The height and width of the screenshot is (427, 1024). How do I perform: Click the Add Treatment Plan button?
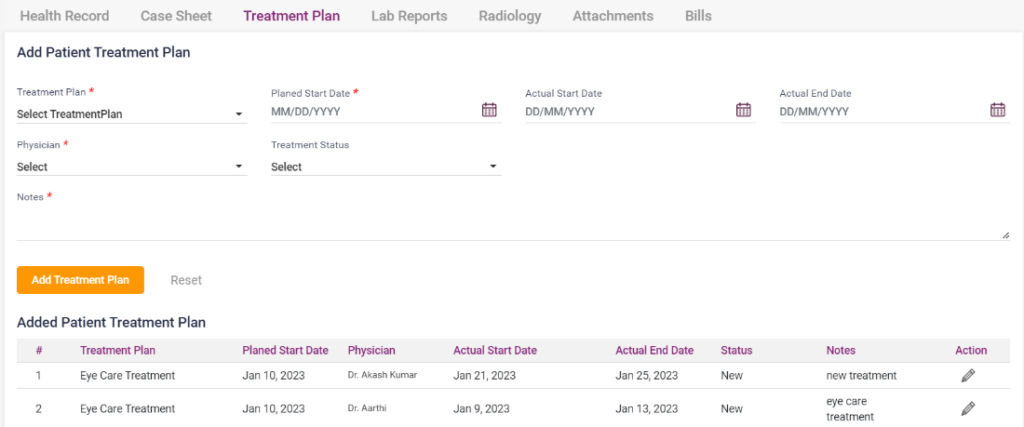(80, 280)
